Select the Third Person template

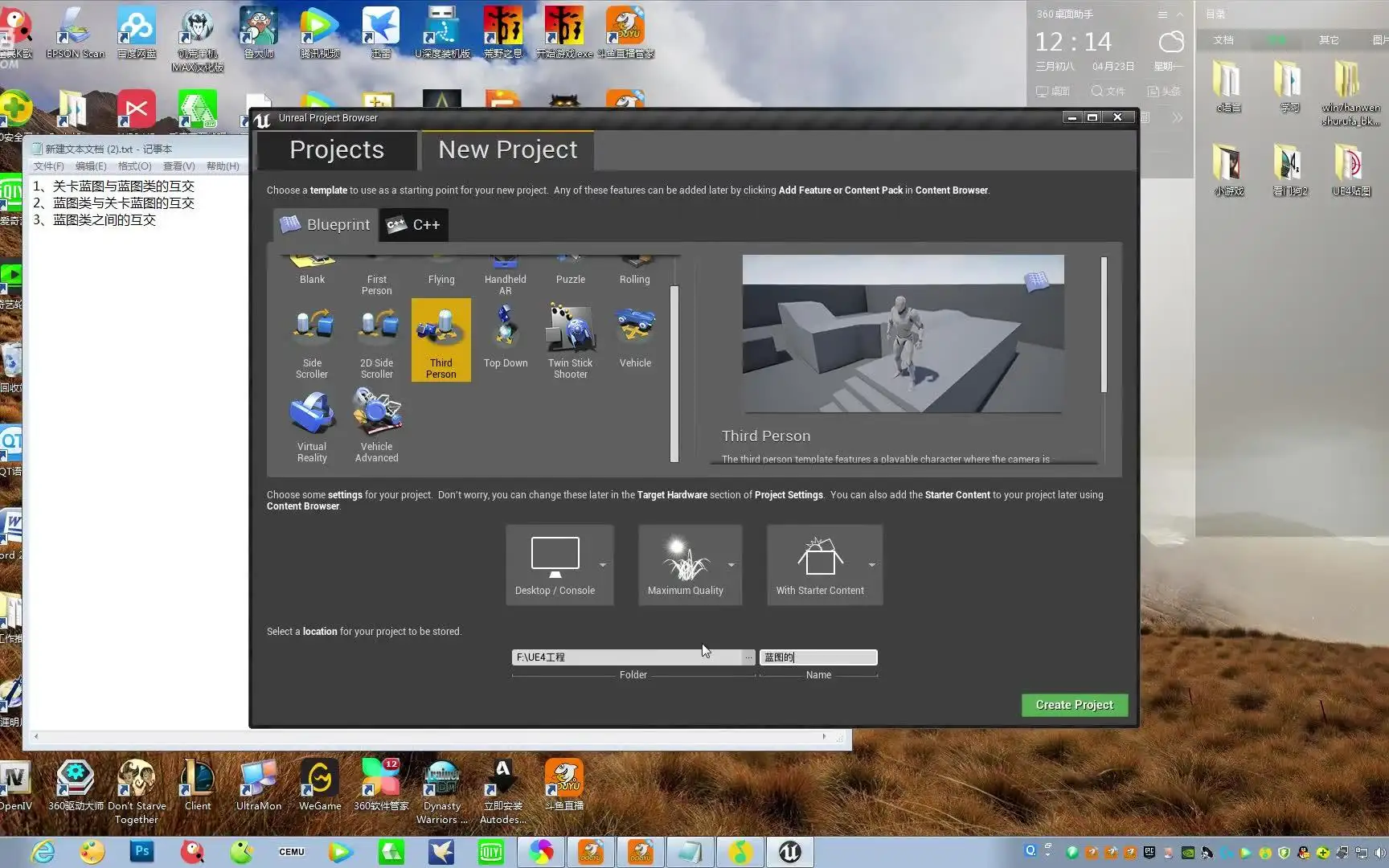(x=441, y=340)
